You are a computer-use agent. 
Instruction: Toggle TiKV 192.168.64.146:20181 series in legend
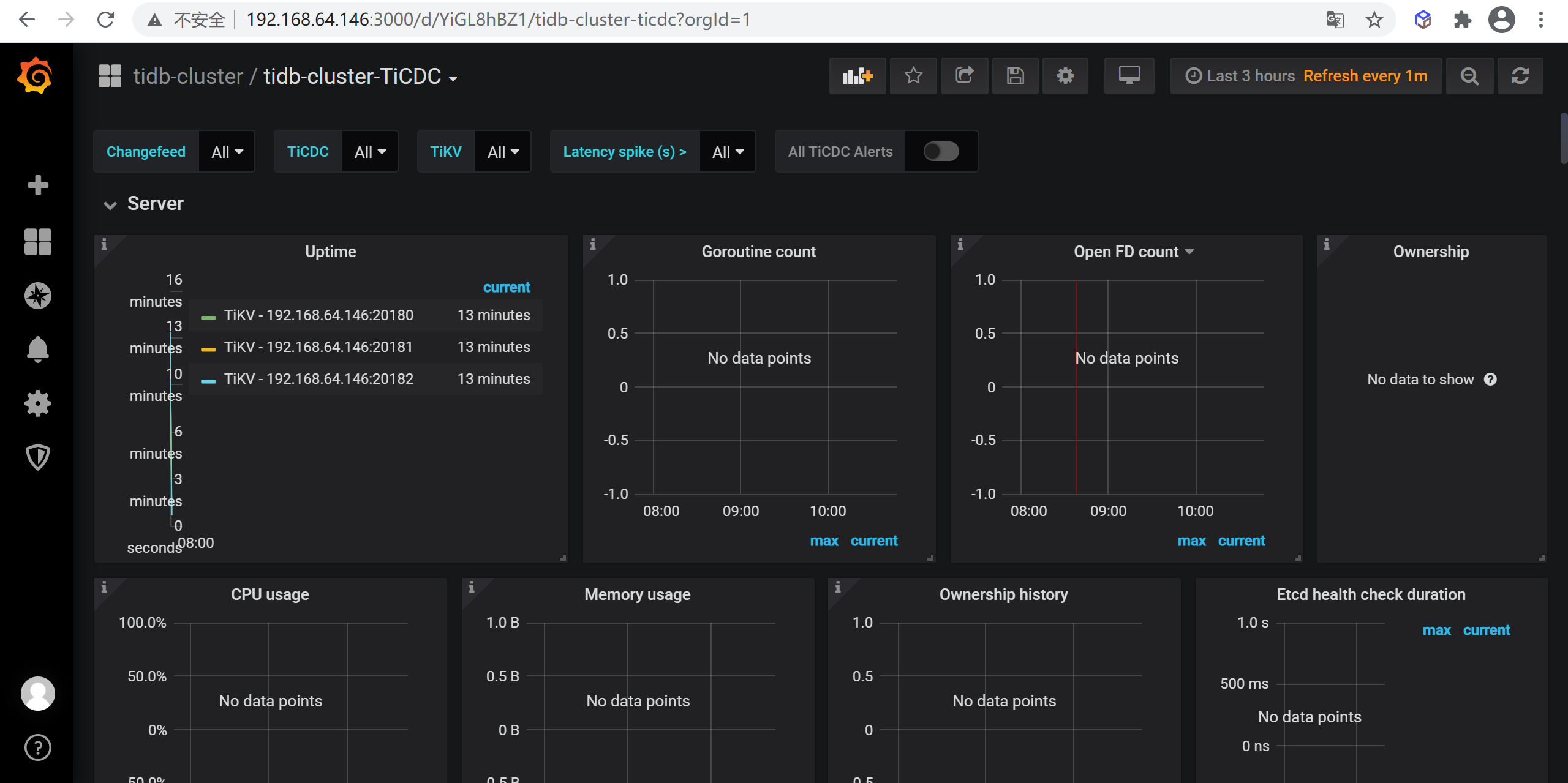pyautogui.click(x=318, y=347)
